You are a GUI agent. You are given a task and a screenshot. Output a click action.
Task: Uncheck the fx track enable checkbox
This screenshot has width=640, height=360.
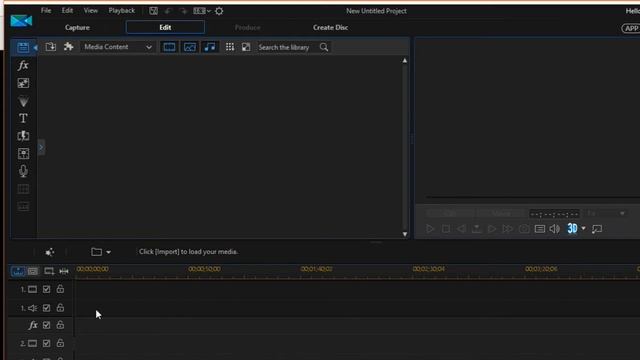tap(47, 325)
